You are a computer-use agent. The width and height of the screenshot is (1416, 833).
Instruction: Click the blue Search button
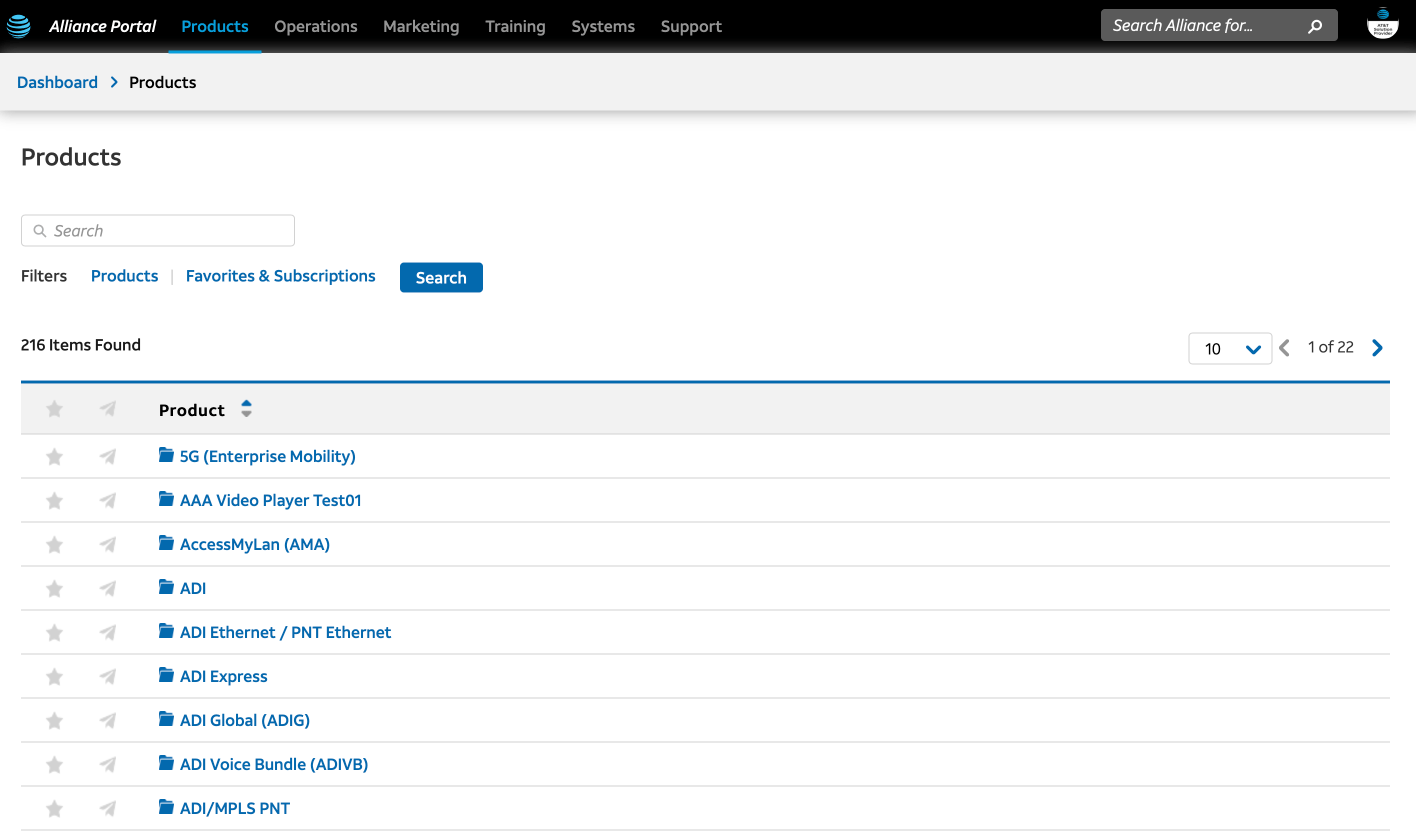pos(441,278)
